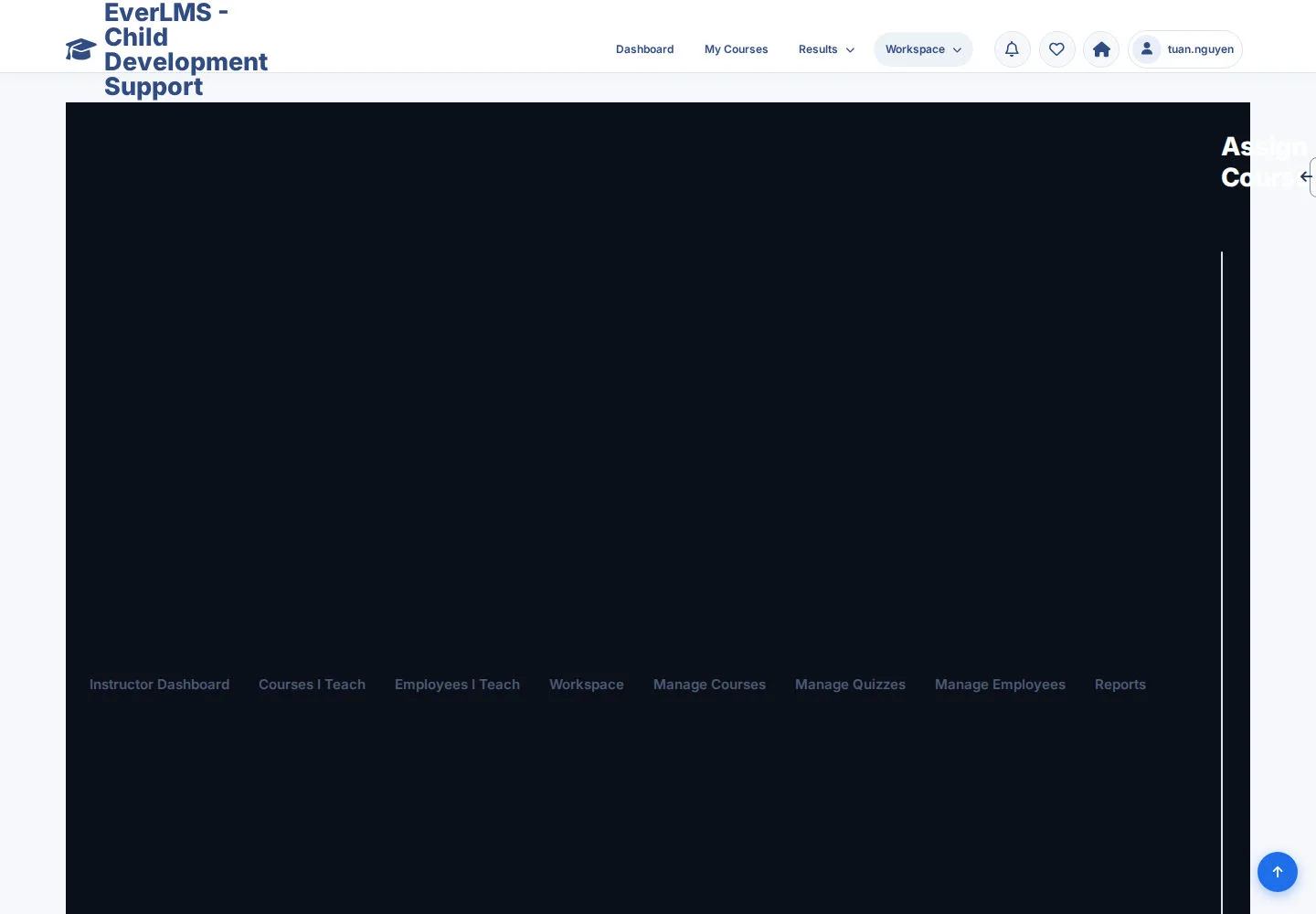
Task: Open the Workspace tab in the dark bar
Action: [x=587, y=685]
